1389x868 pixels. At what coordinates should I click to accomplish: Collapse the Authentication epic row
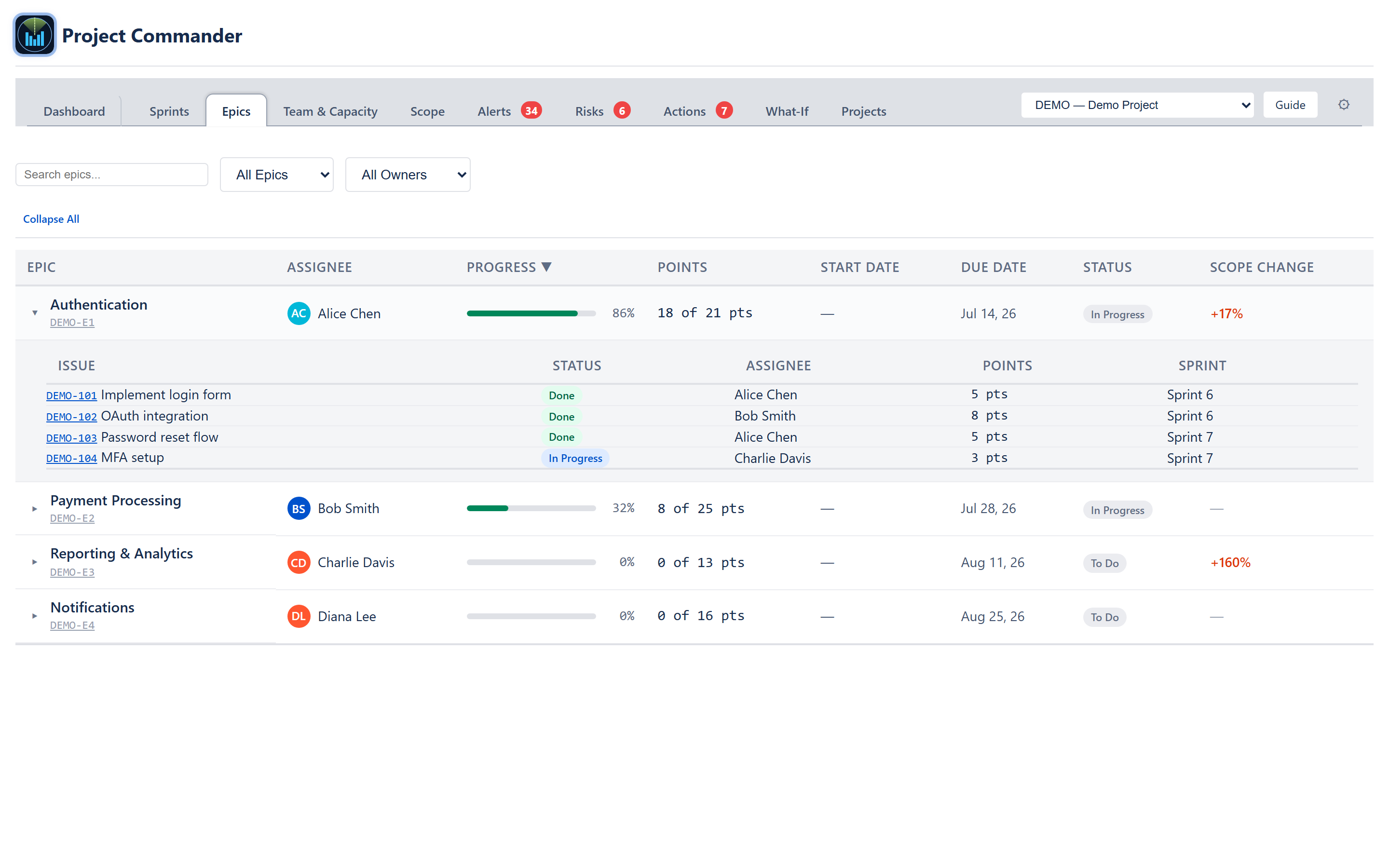coord(34,313)
